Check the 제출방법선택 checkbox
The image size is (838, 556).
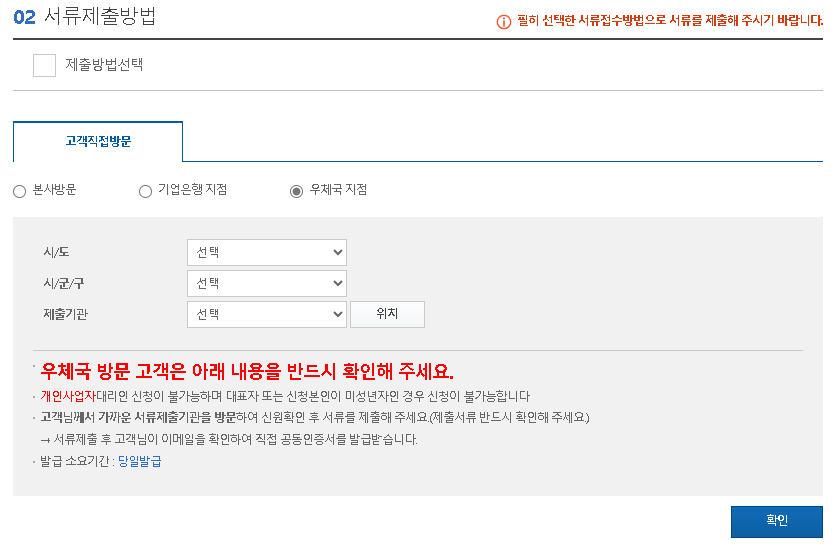pos(44,65)
